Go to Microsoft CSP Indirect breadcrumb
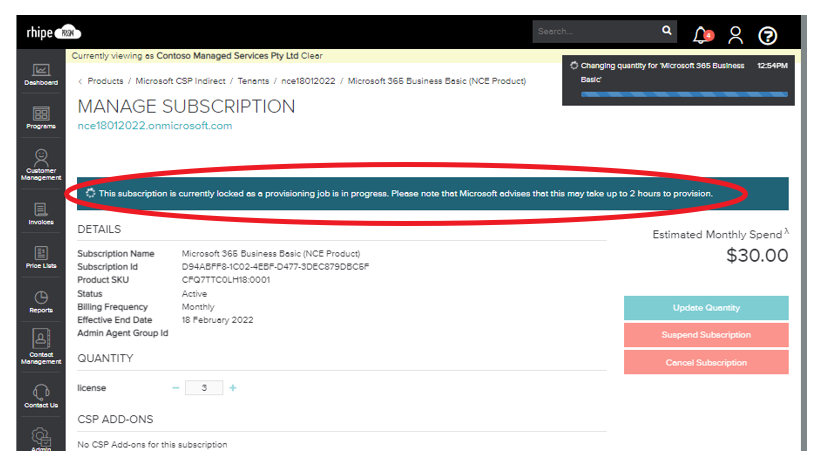Screen dimensions: 830x458 pyautogui.click(x=181, y=81)
